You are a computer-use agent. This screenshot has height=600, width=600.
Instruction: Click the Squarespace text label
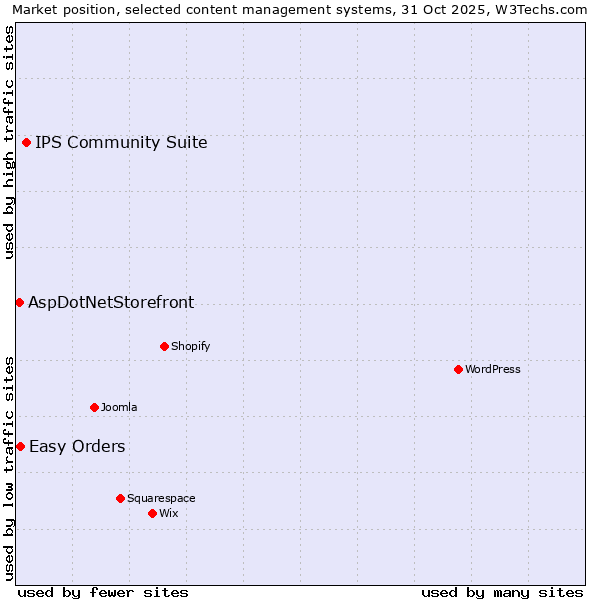click(x=161, y=498)
